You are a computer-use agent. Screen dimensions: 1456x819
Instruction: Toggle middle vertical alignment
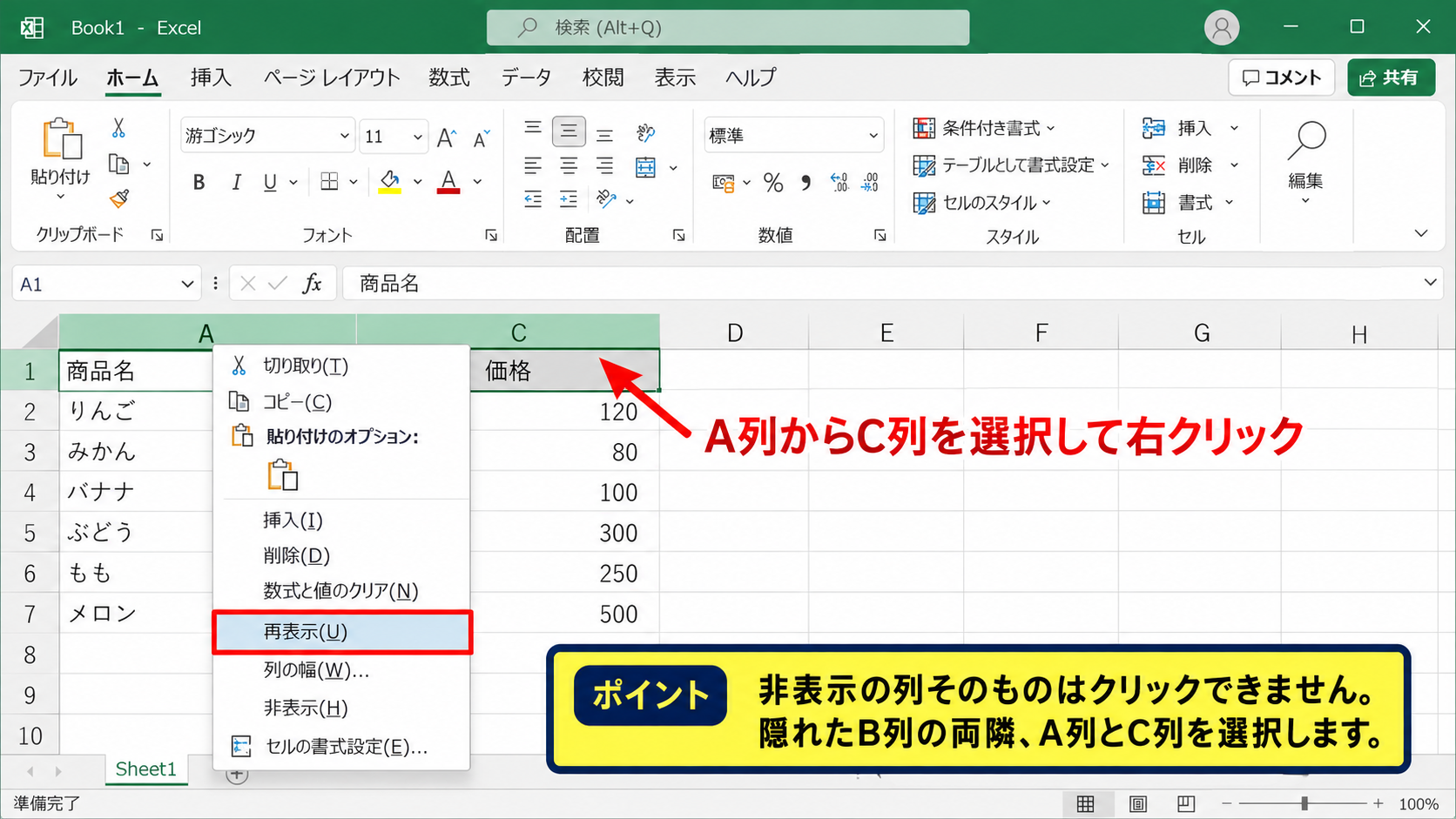[x=569, y=131]
